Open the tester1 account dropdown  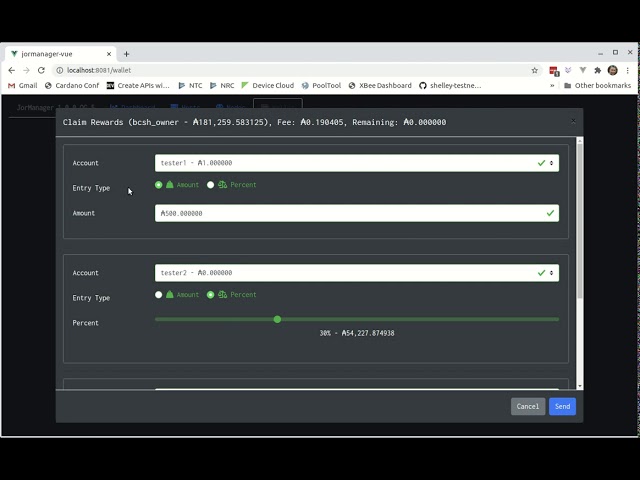(x=357, y=163)
